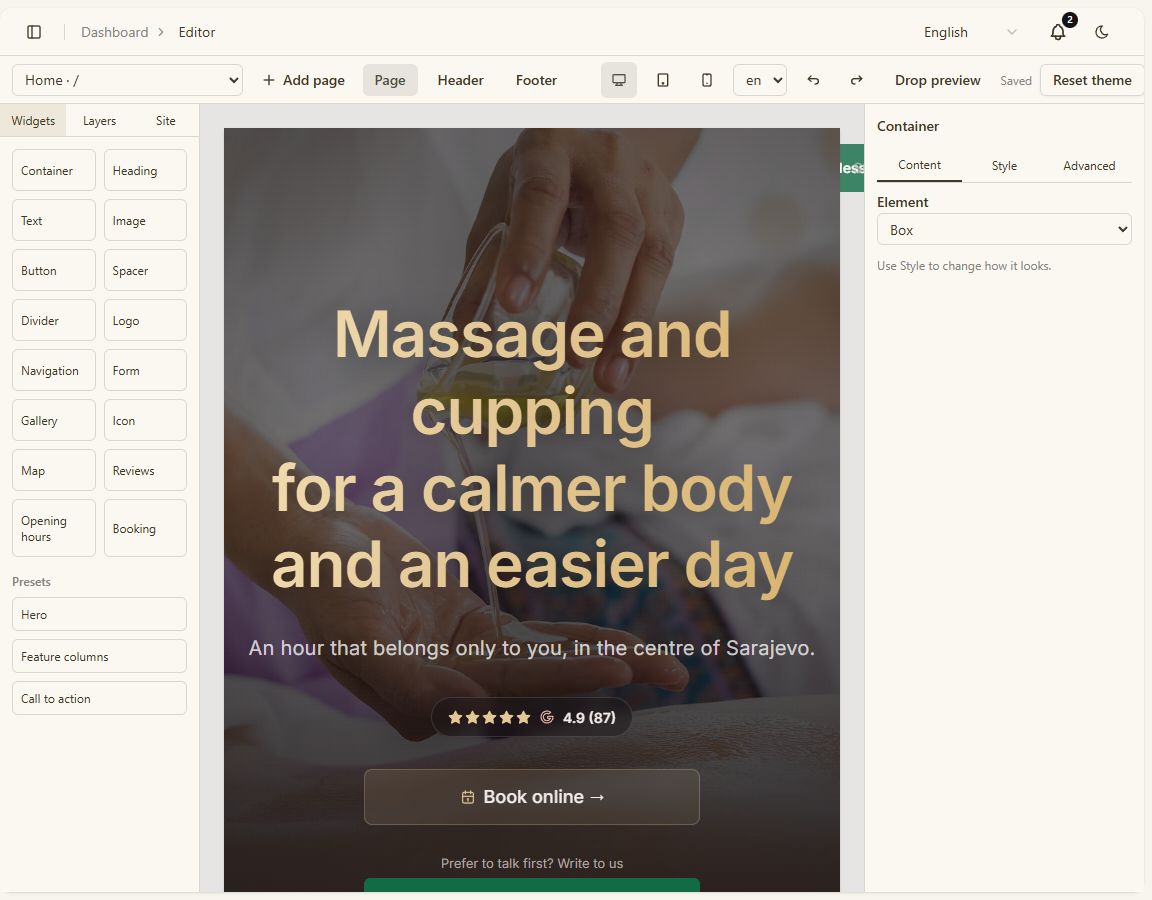Open the Site tab
Viewport: 1152px width, 900px height.
coord(165,120)
